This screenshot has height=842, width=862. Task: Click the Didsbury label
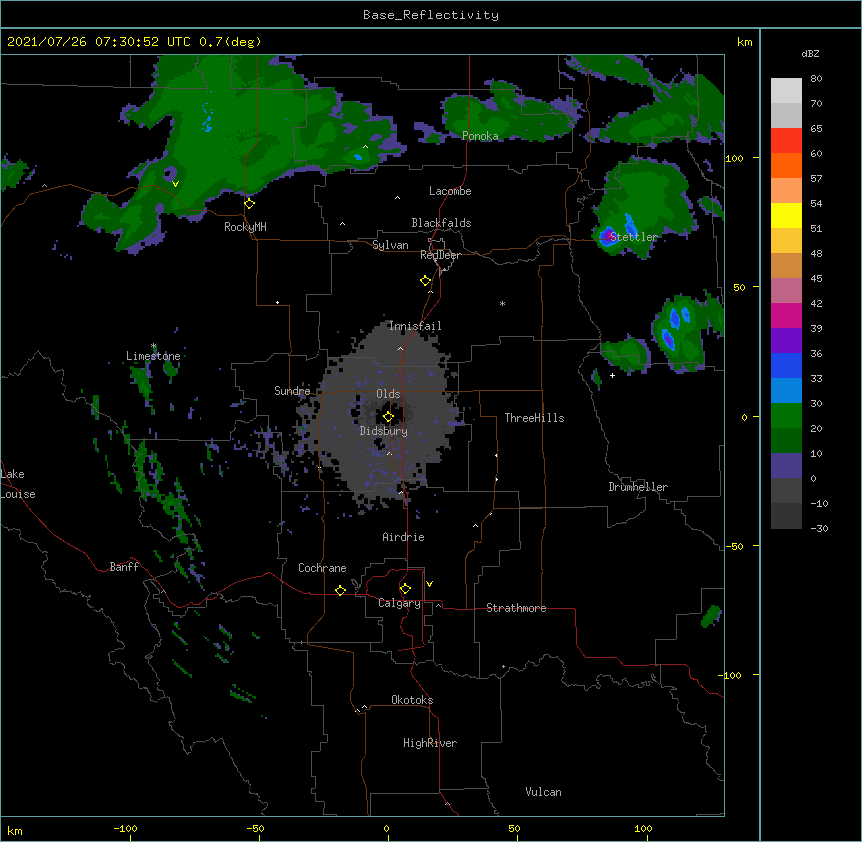384,431
